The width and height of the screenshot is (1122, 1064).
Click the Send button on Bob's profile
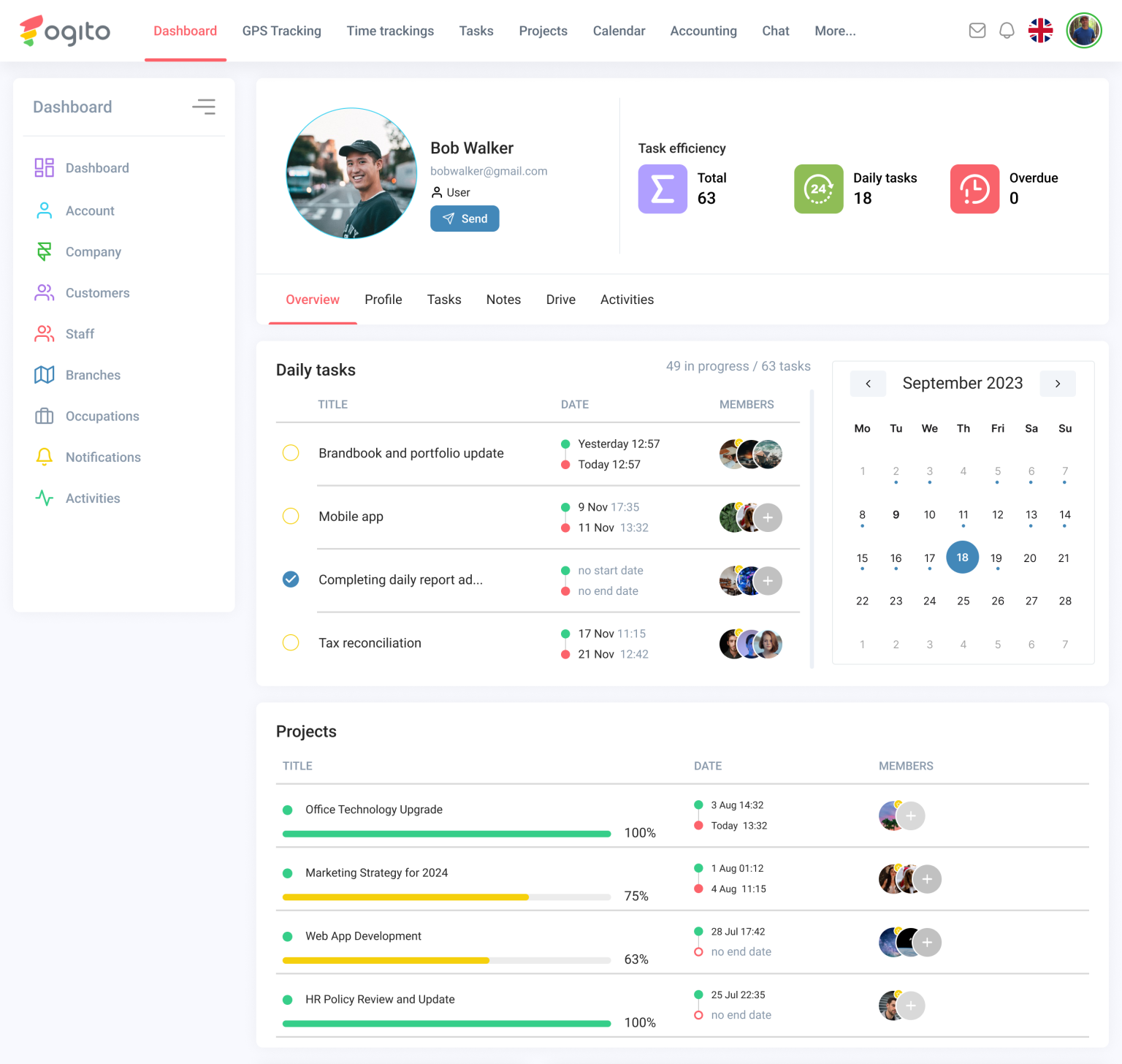(465, 218)
